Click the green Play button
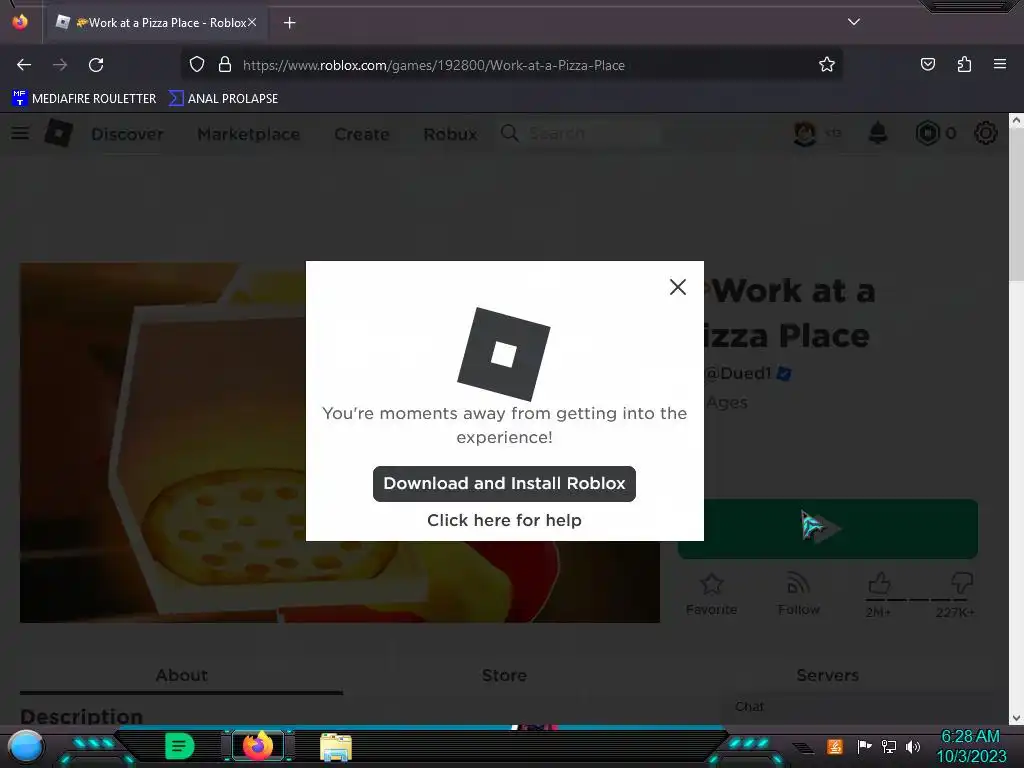The width and height of the screenshot is (1024, 768). [x=828, y=529]
